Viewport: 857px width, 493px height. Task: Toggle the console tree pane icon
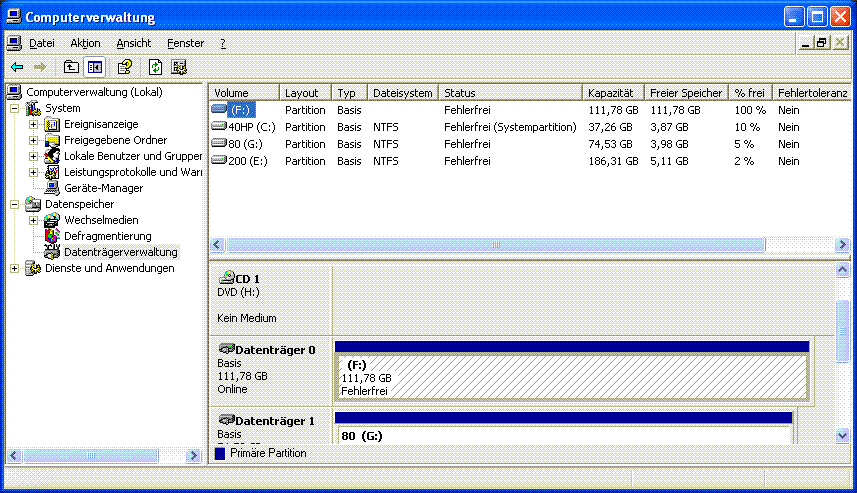(95, 67)
